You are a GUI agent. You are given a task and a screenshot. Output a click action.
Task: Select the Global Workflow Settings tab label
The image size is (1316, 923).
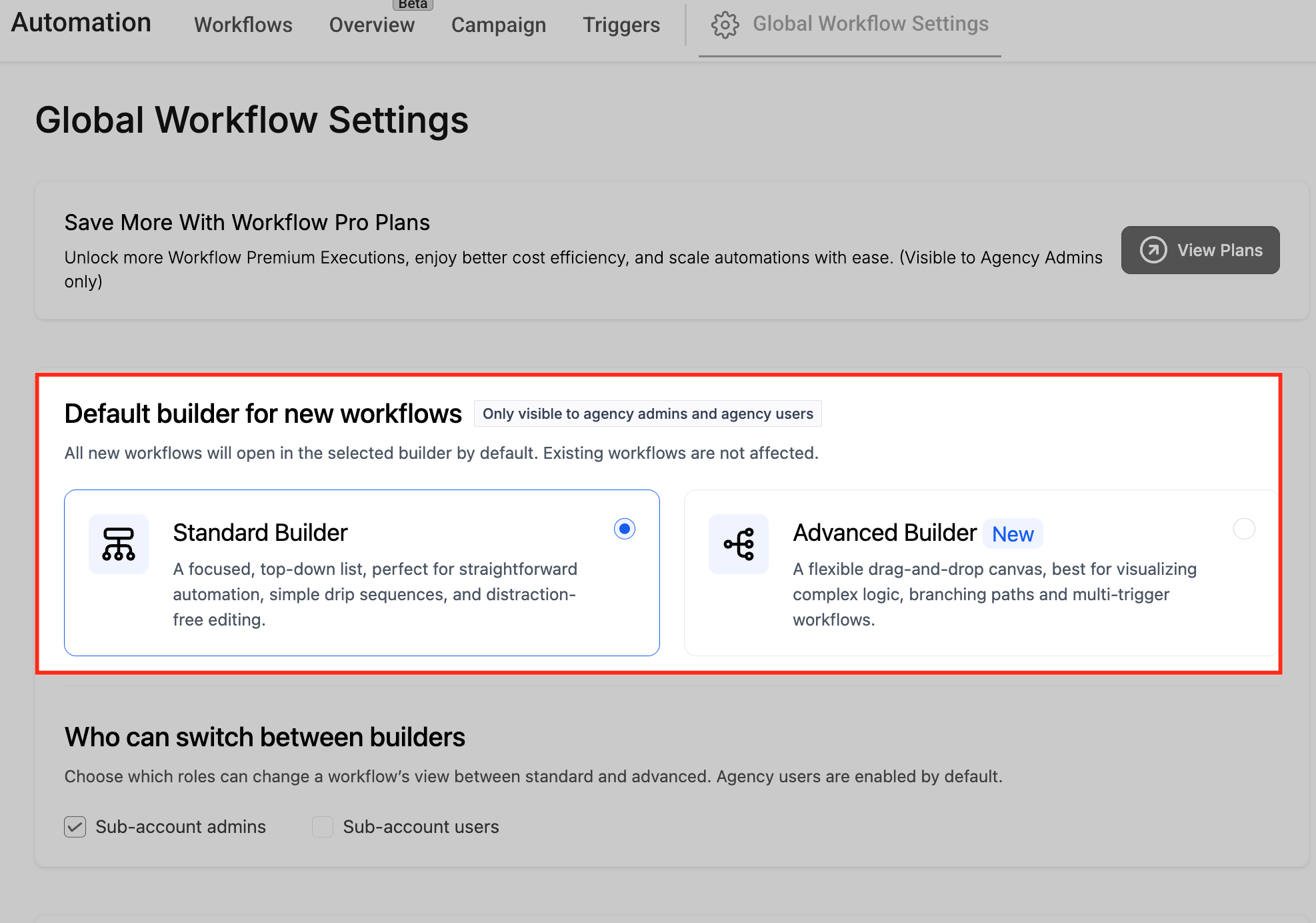870,24
